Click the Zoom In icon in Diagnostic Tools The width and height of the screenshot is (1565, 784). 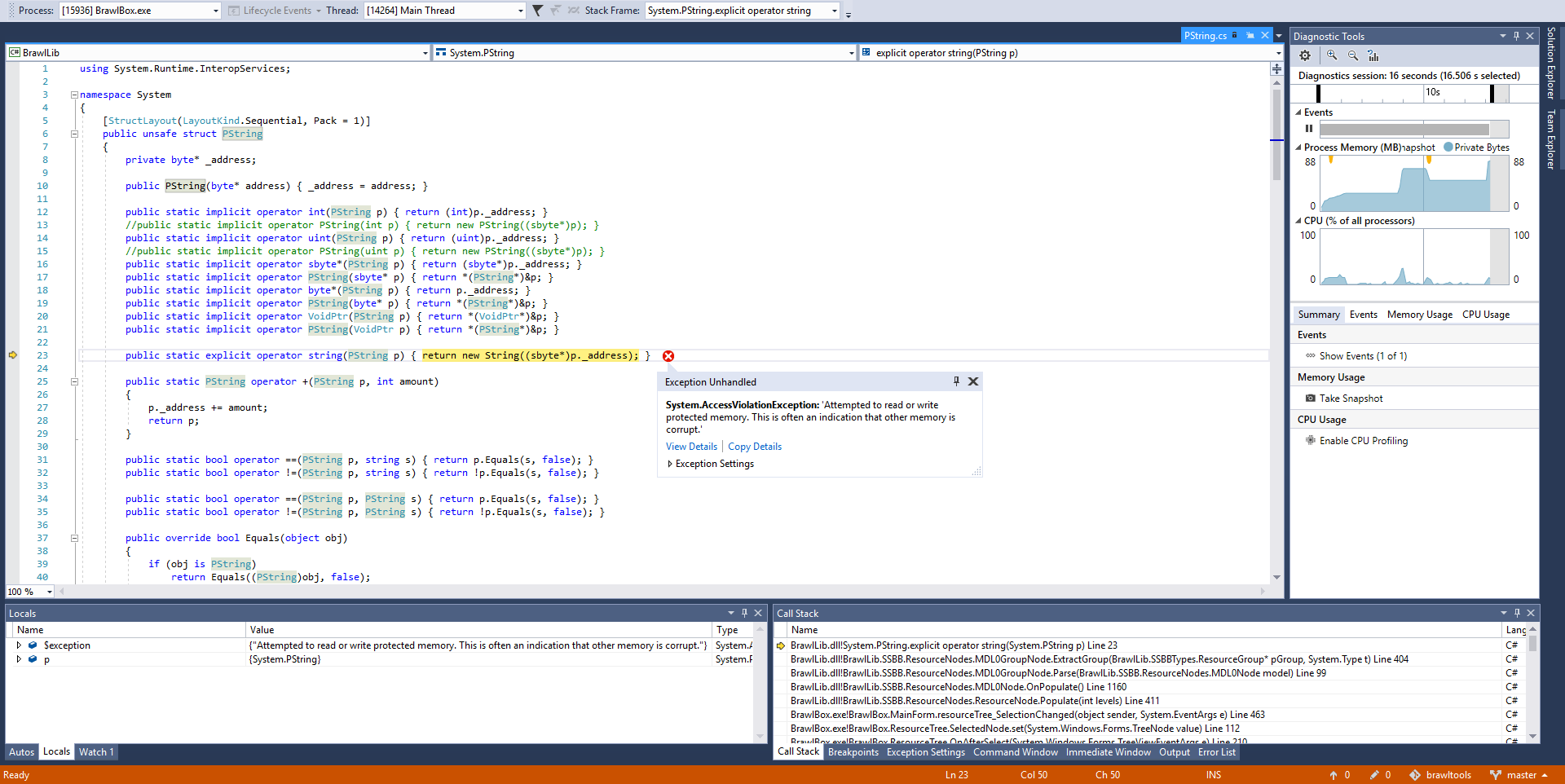click(x=1332, y=55)
